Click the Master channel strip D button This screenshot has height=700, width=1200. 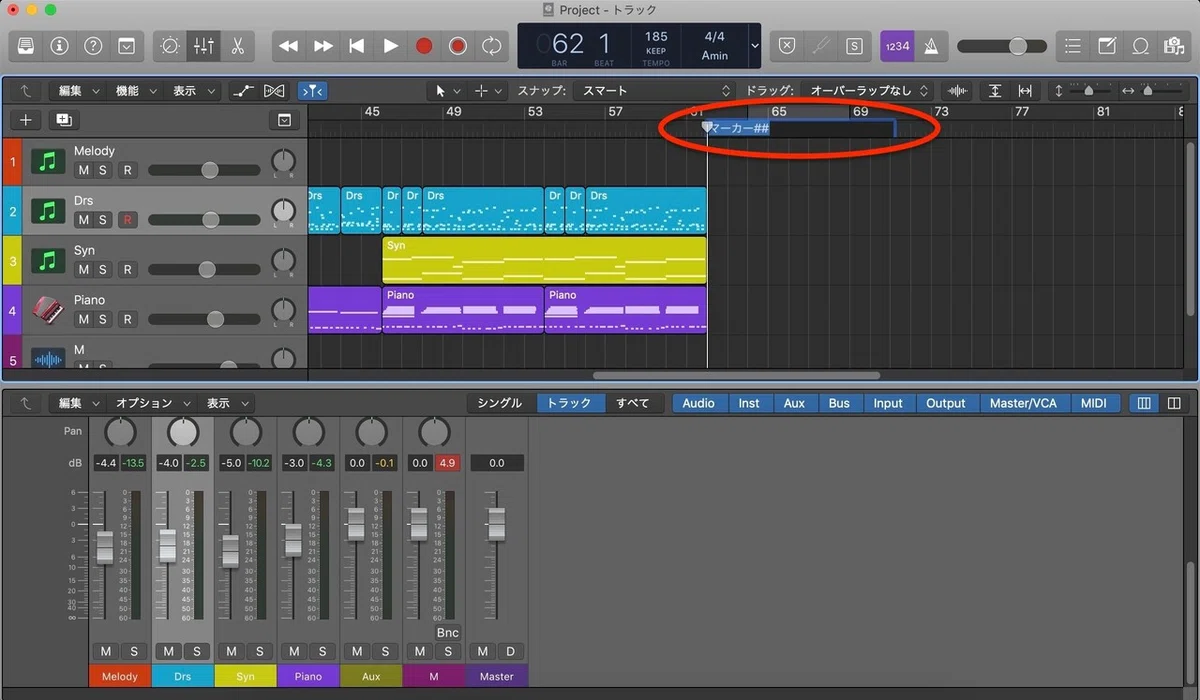(x=510, y=652)
